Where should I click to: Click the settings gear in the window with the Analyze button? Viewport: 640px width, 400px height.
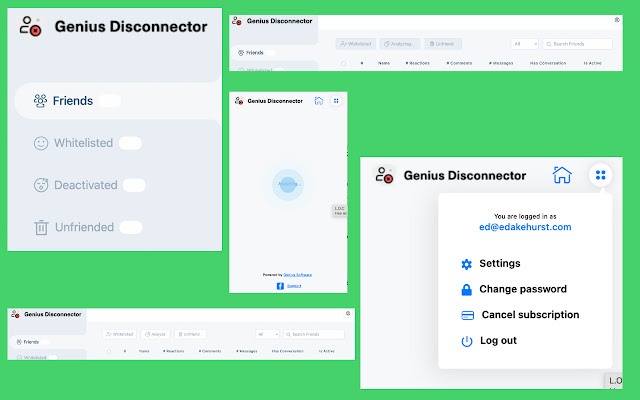[348, 313]
